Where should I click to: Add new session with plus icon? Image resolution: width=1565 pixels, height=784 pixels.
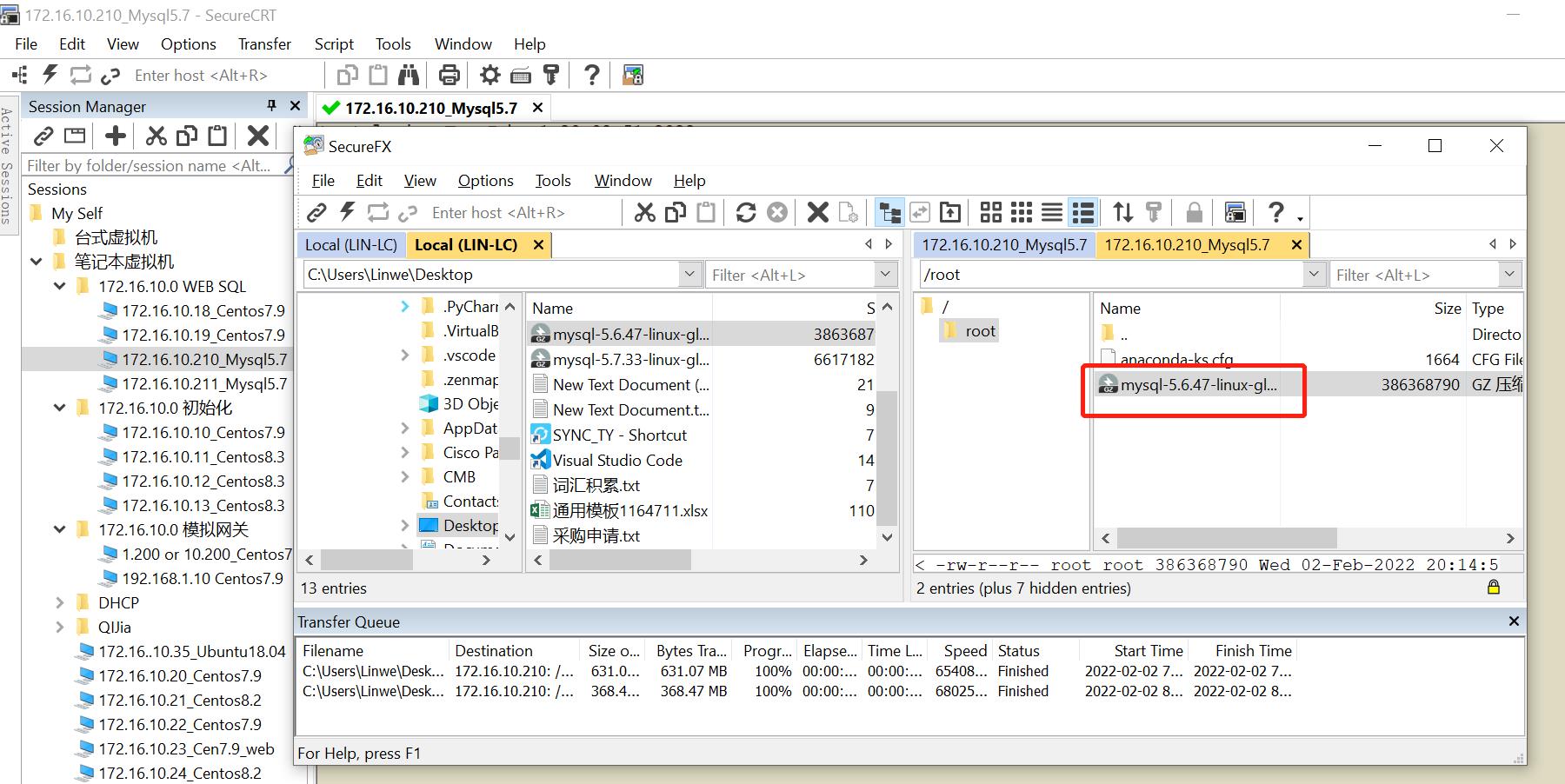point(116,136)
